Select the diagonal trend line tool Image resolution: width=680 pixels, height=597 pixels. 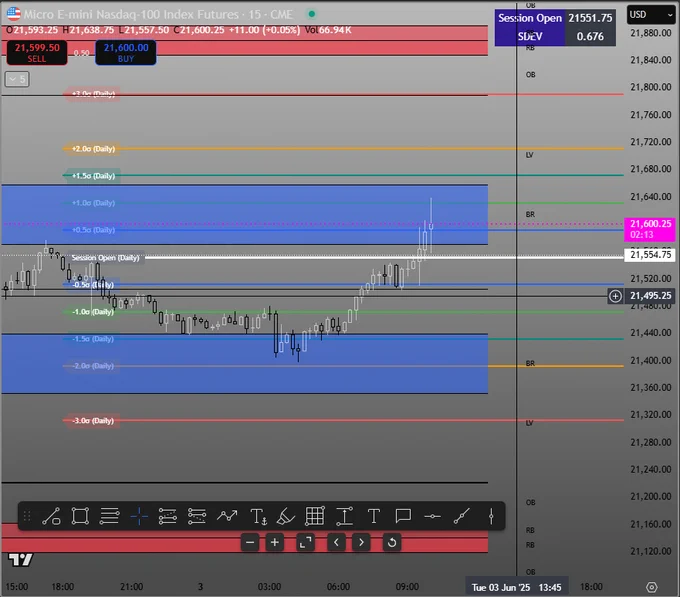(x=461, y=516)
